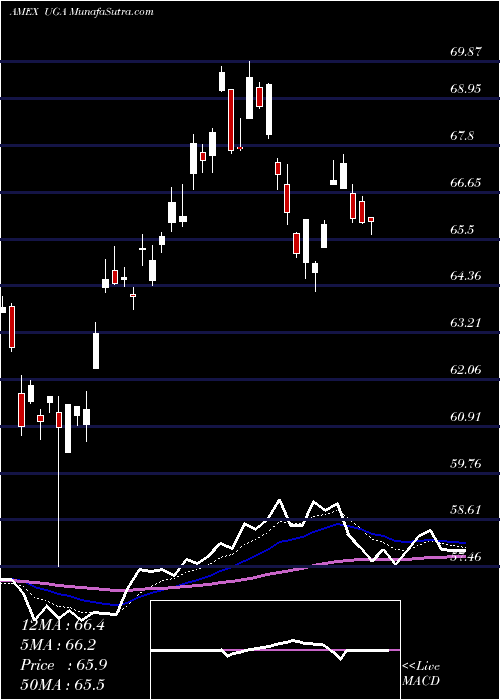Select the 69.87 price level label
Screen dimensions: 500x700
466,51
